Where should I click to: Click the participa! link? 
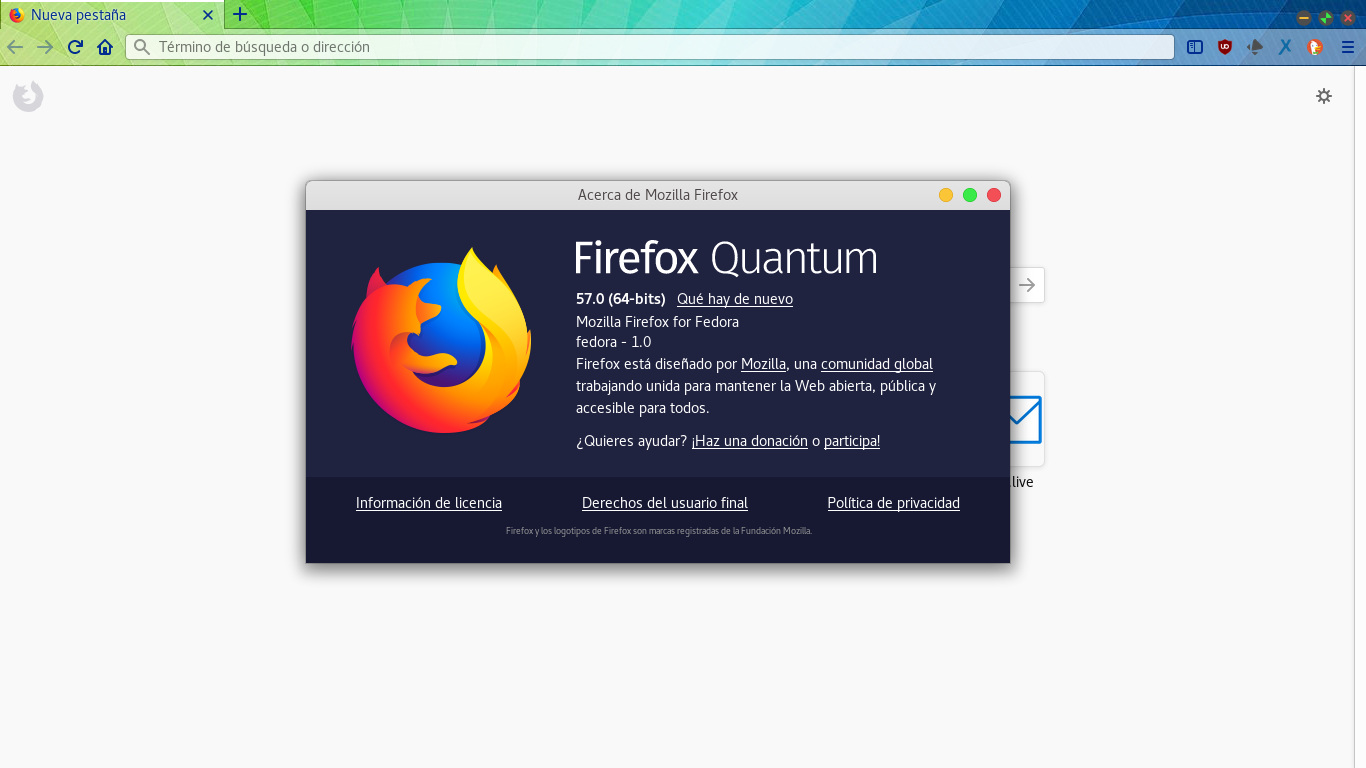coord(852,441)
